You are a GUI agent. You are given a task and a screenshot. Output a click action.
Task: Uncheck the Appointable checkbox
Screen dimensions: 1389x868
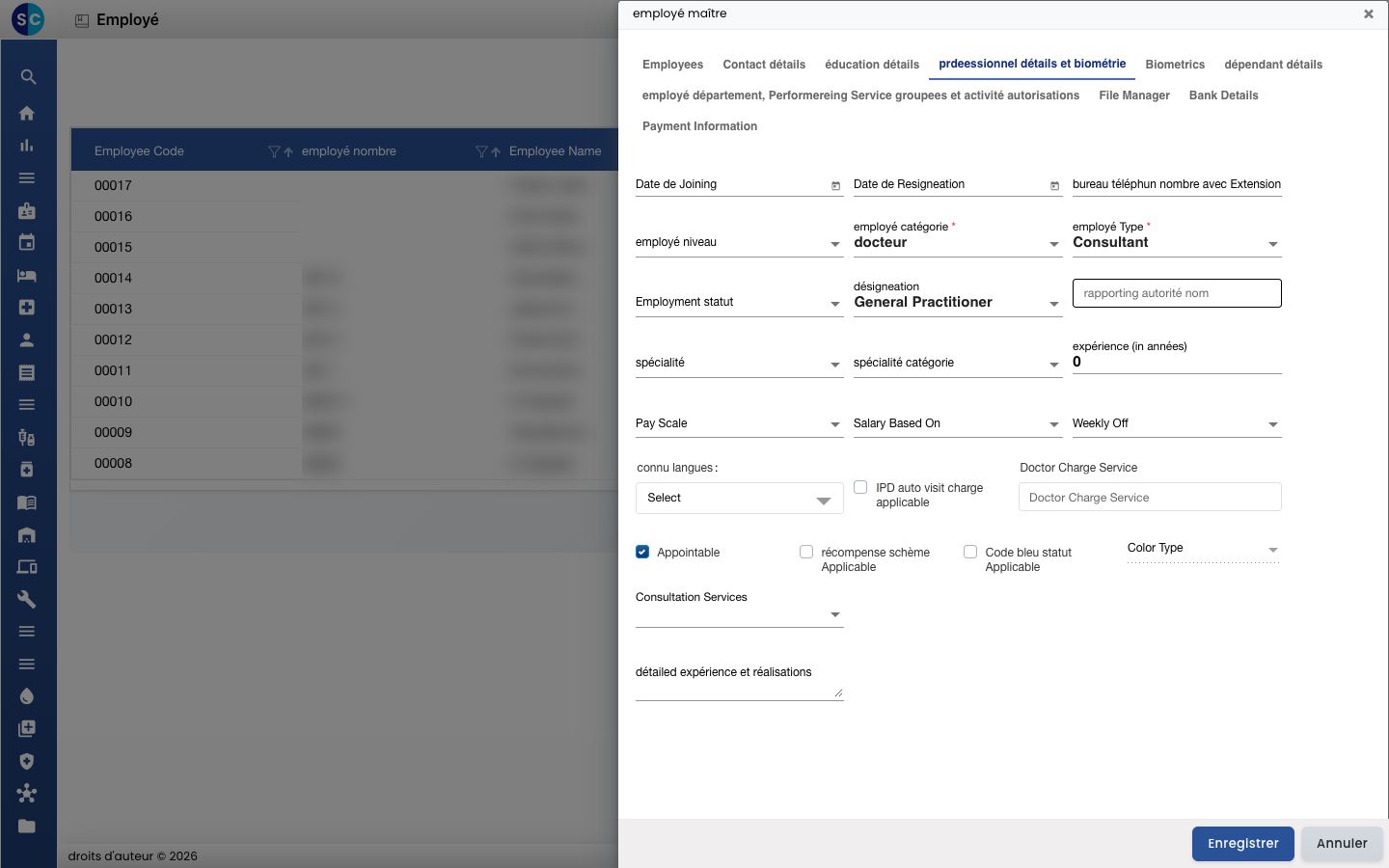point(642,552)
